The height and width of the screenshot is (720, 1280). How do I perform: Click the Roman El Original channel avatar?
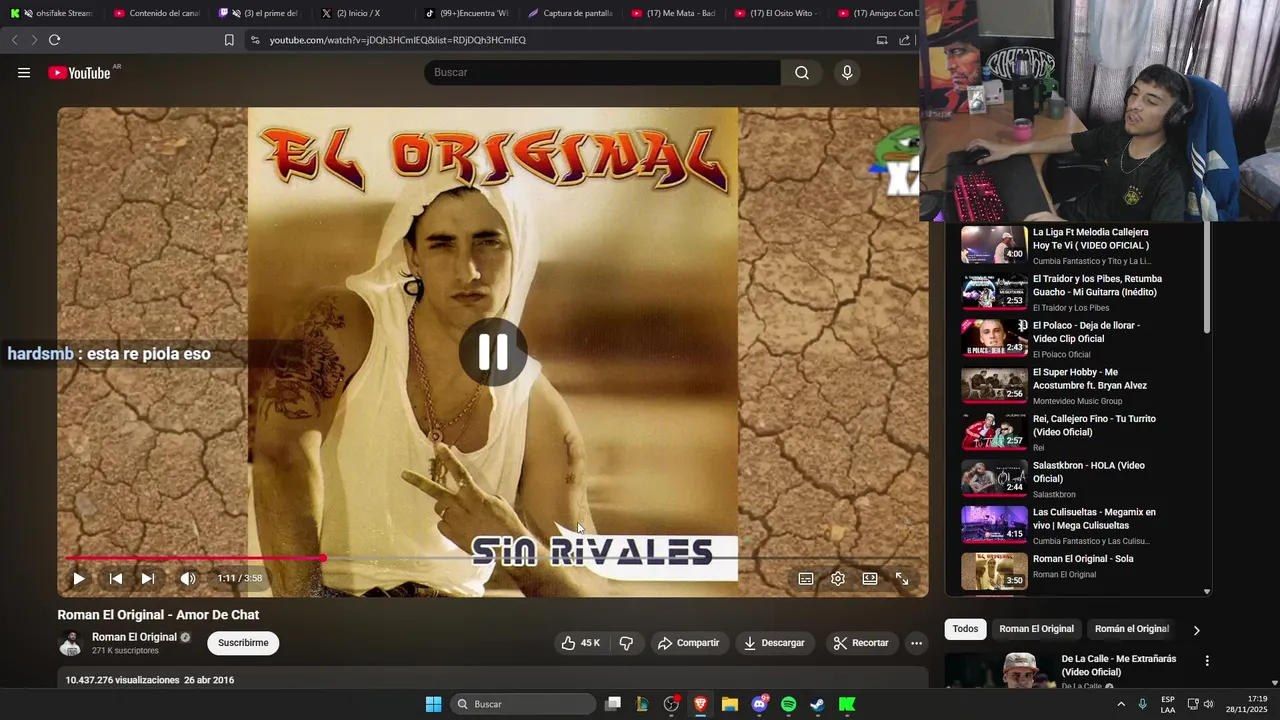pyautogui.click(x=70, y=643)
